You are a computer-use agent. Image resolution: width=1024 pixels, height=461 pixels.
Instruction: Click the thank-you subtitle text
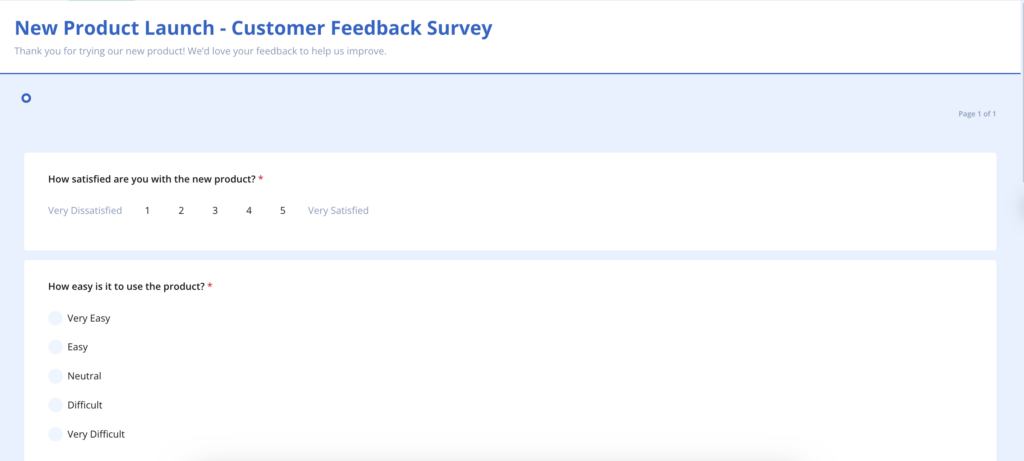[x=200, y=51]
